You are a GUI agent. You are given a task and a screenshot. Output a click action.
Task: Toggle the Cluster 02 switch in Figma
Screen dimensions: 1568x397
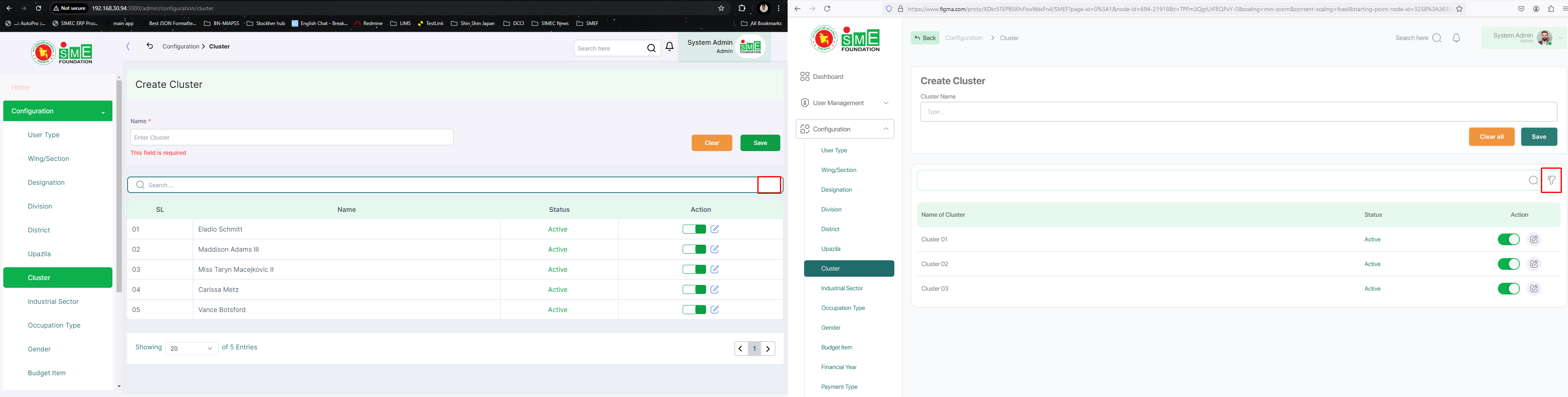pos(1509,264)
